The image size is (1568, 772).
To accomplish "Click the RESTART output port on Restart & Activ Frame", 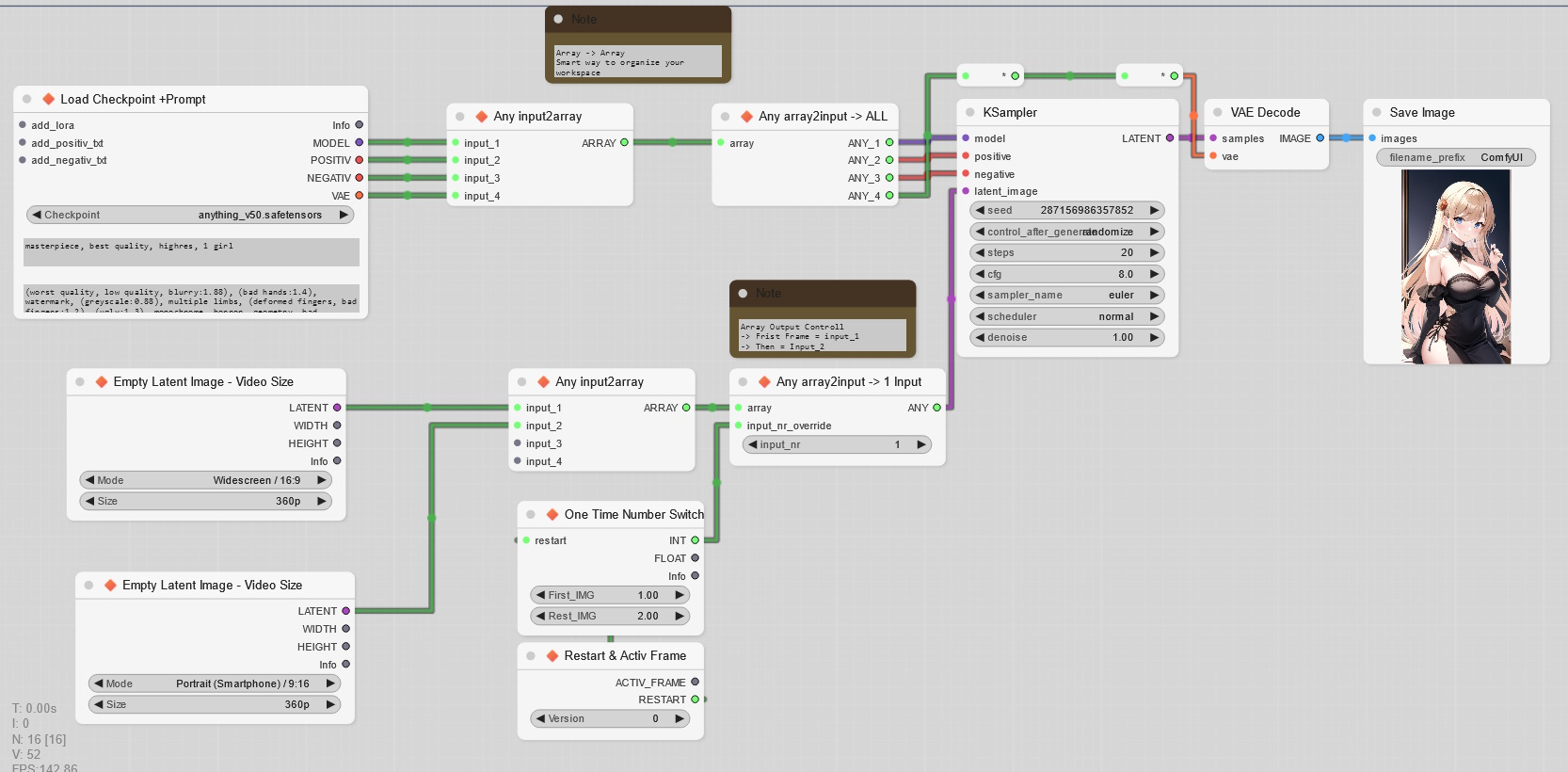I will (696, 700).
